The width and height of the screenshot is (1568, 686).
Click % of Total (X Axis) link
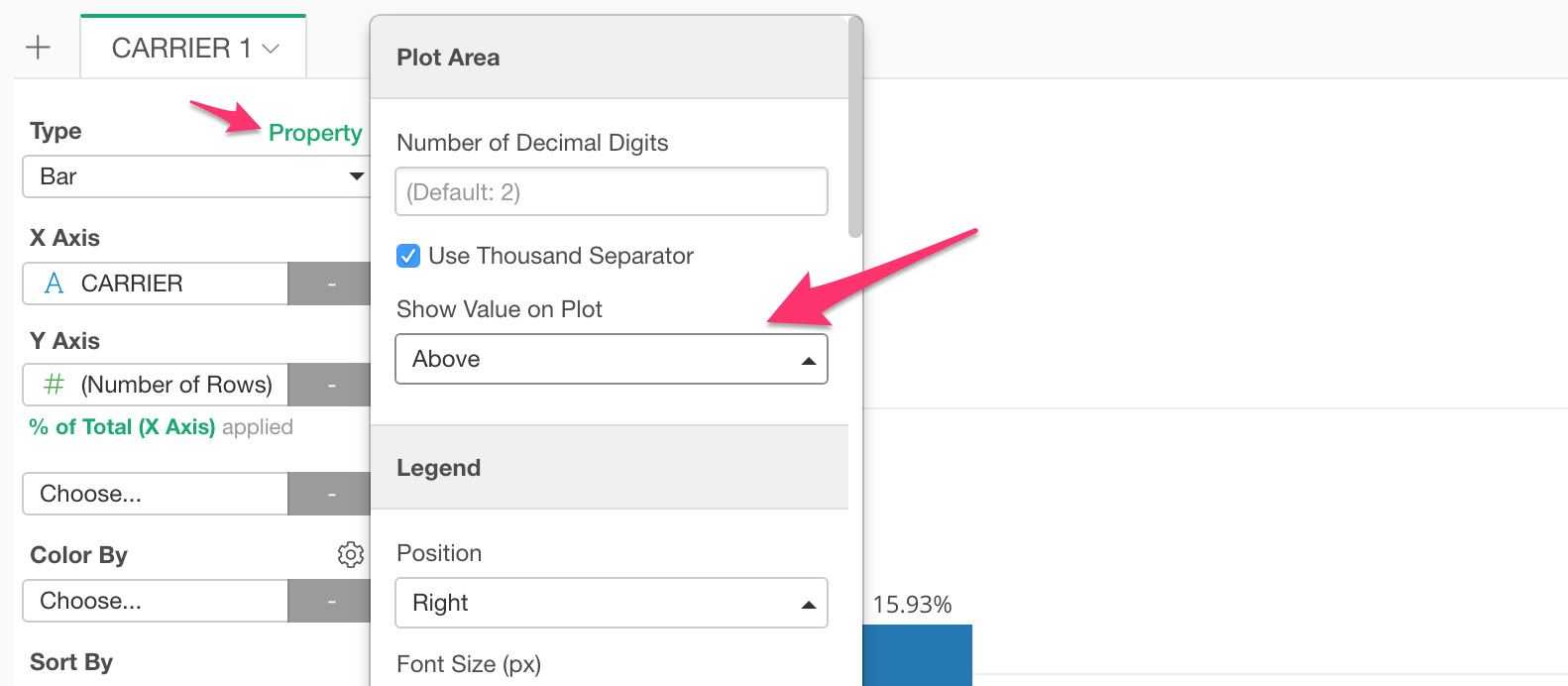[122, 427]
